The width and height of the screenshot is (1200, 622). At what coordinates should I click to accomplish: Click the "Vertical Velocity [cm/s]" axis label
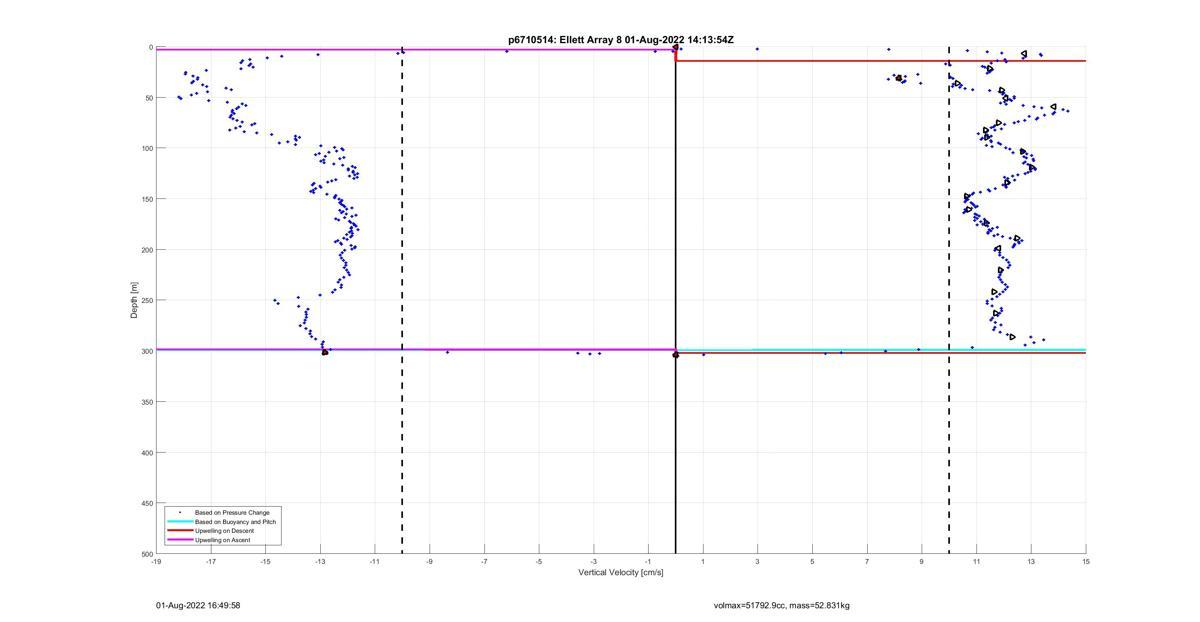621,572
